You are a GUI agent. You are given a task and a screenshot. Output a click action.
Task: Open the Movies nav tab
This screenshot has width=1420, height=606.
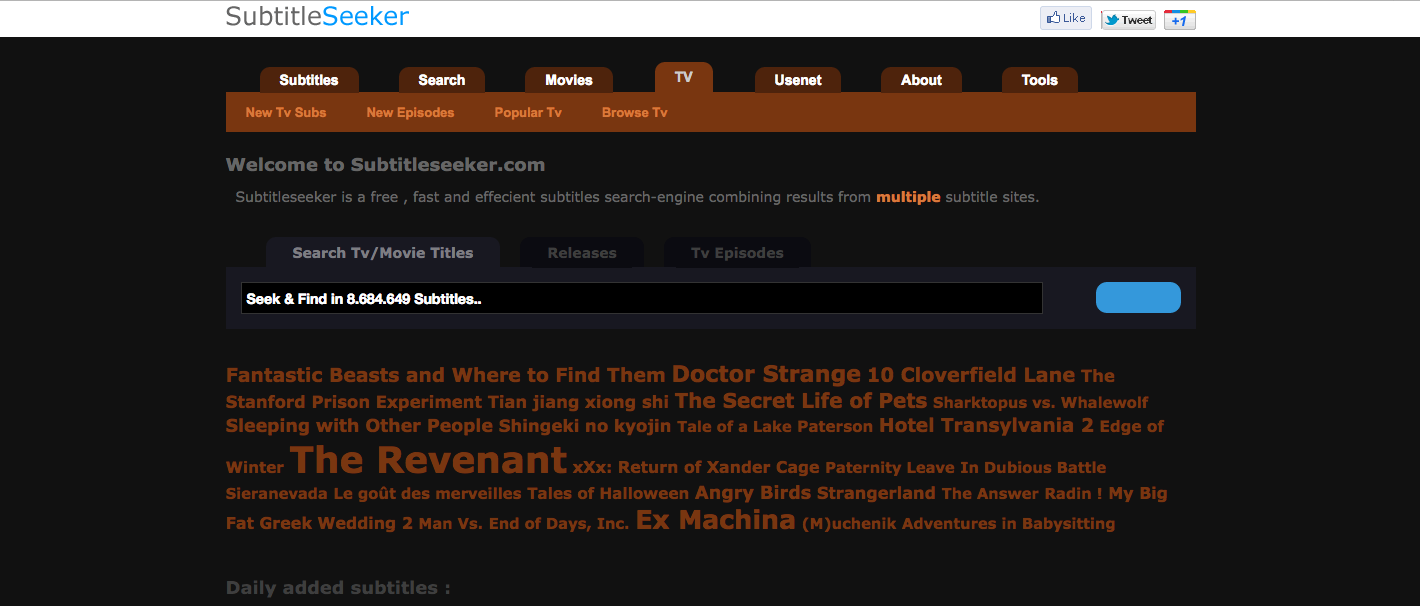tap(569, 80)
